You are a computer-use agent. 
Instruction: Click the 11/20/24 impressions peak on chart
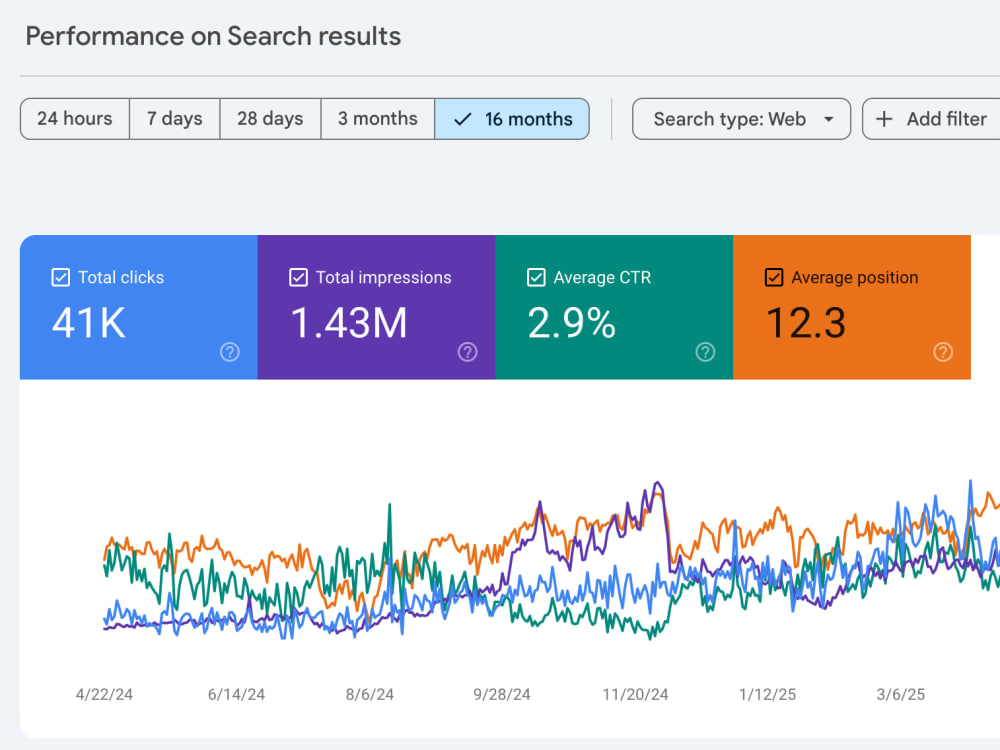click(x=658, y=485)
